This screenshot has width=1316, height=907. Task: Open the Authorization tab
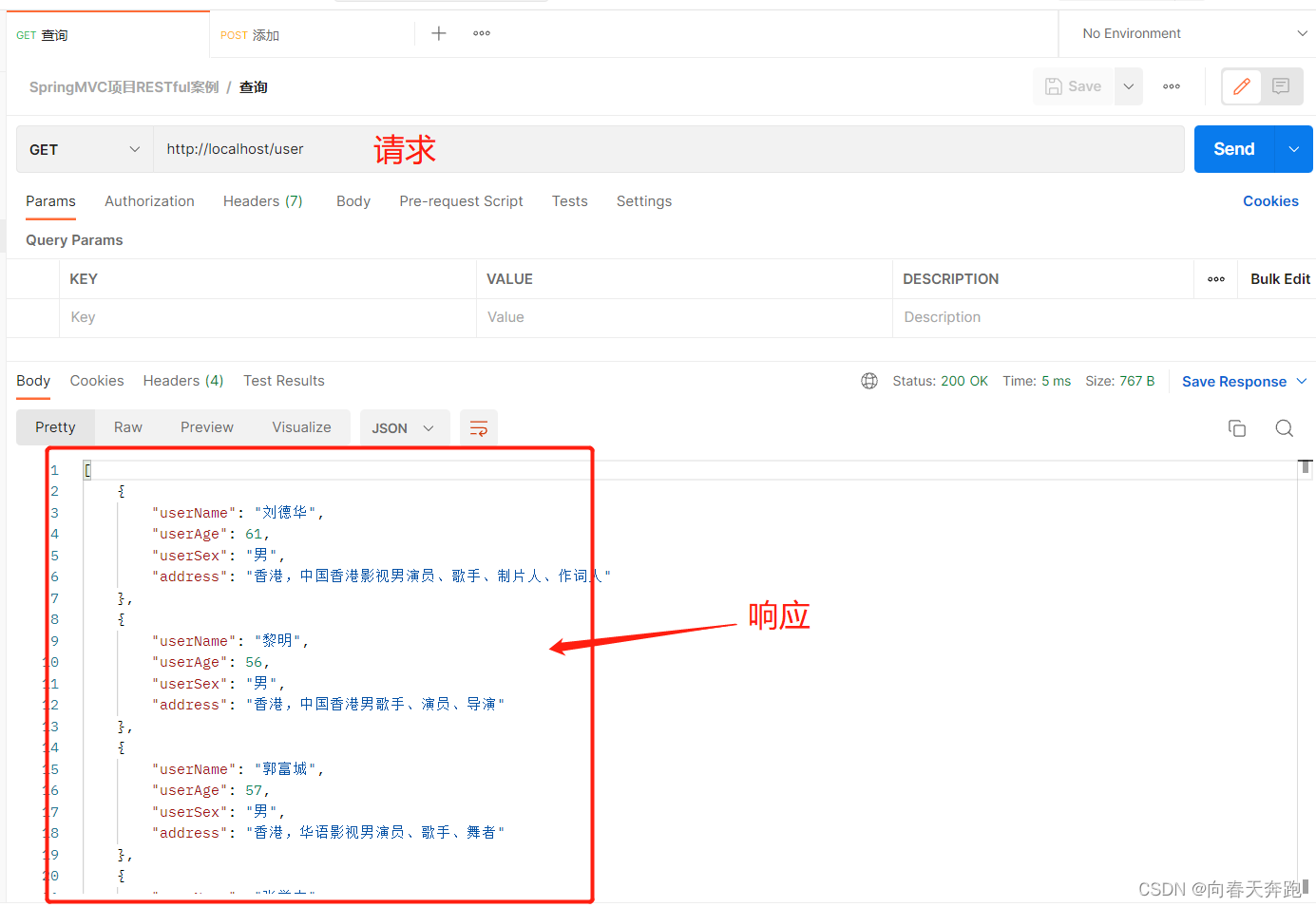(149, 201)
